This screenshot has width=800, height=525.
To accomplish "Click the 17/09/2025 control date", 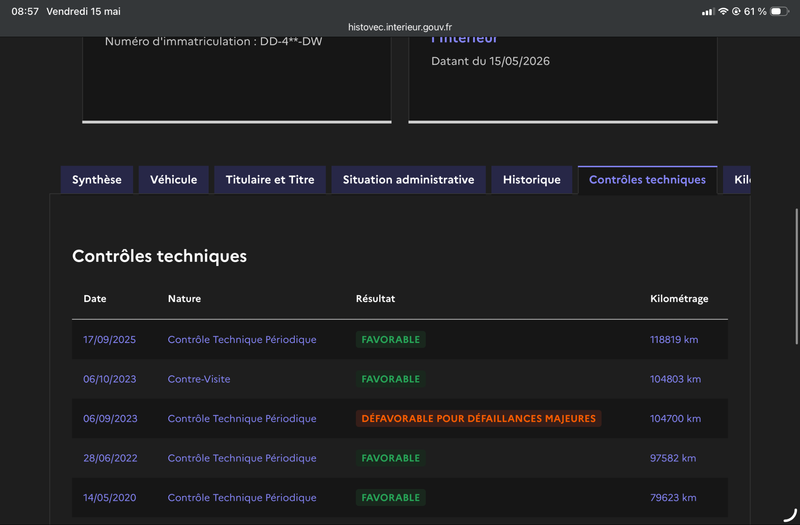I will pos(109,340).
